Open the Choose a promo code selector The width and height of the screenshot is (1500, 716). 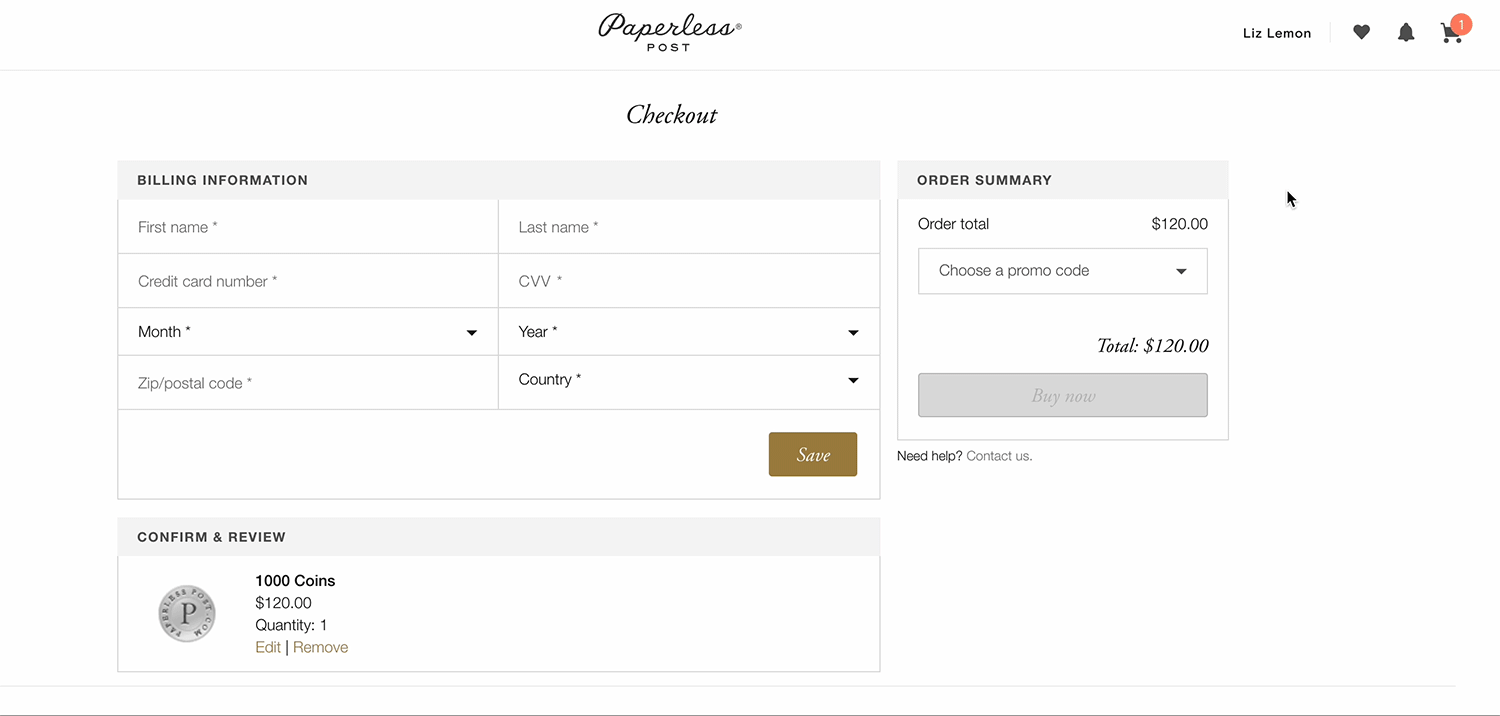coord(1062,271)
